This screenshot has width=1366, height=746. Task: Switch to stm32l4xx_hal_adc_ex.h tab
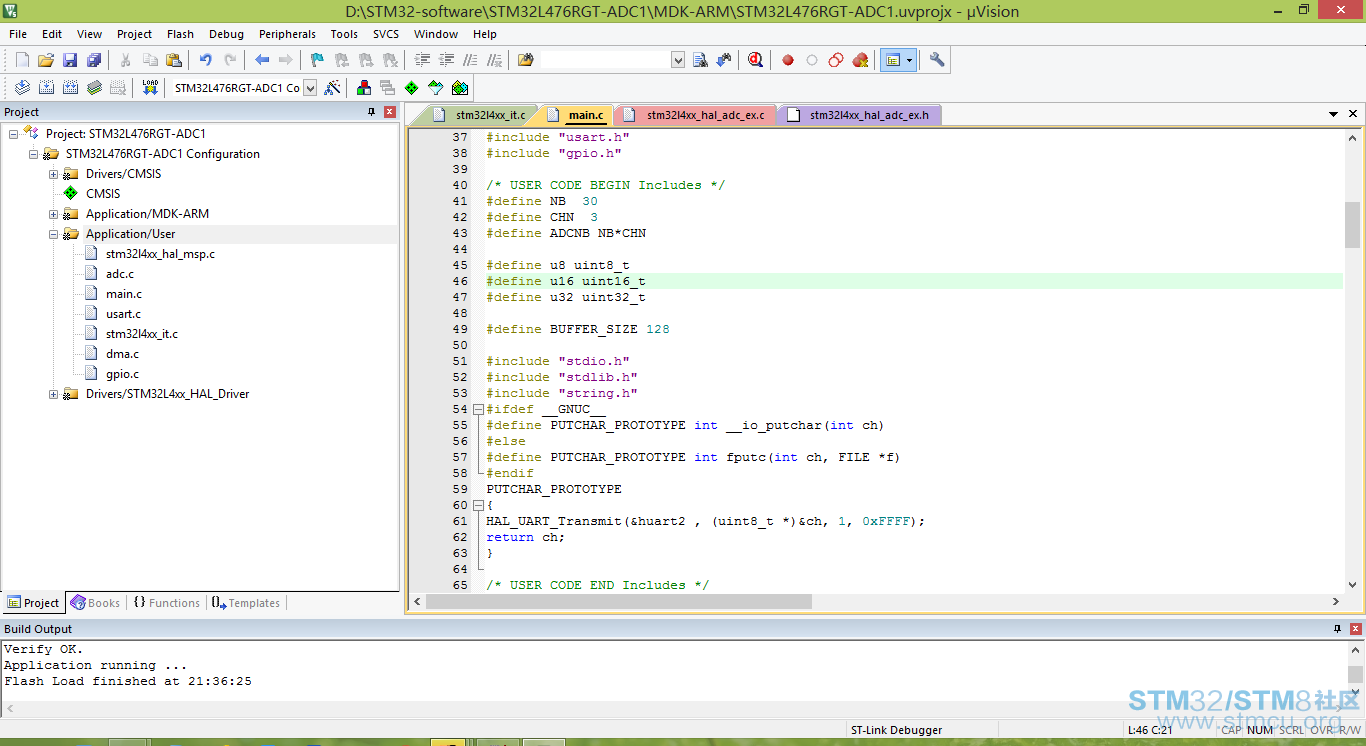(860, 115)
